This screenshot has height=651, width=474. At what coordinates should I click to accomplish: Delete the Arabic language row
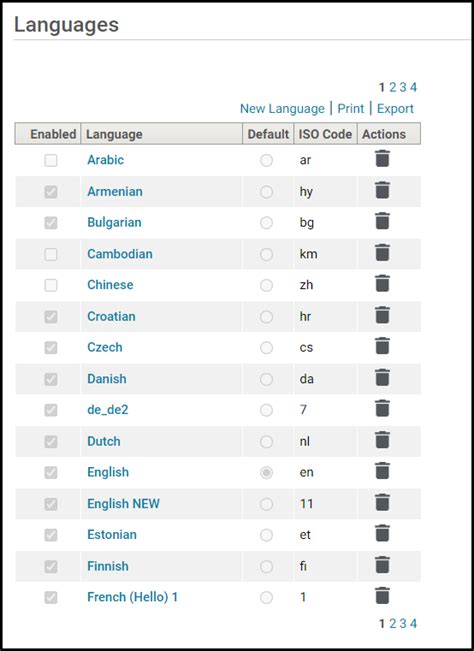pos(382,159)
